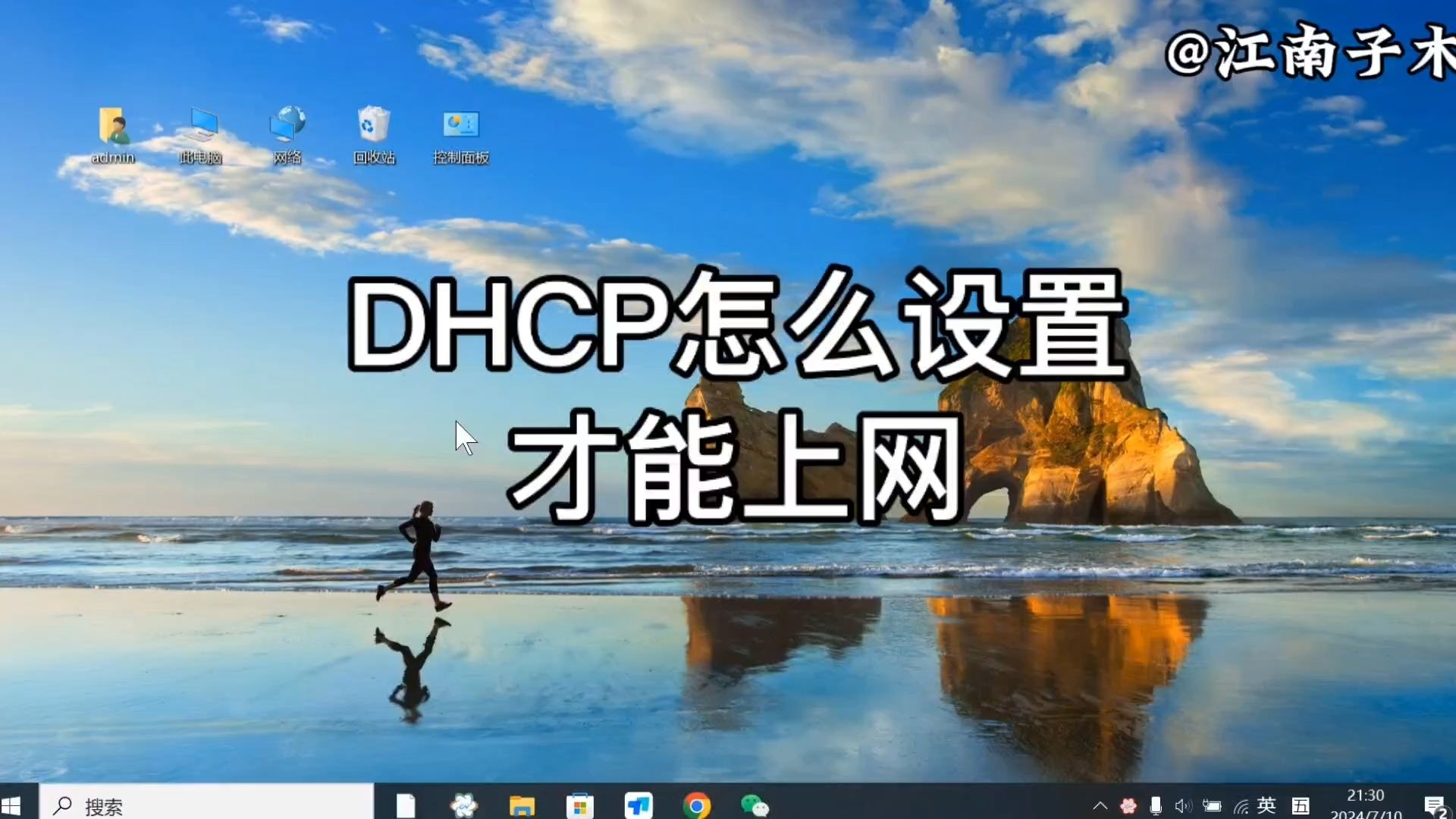Open File Explorer from the taskbar

[522, 805]
